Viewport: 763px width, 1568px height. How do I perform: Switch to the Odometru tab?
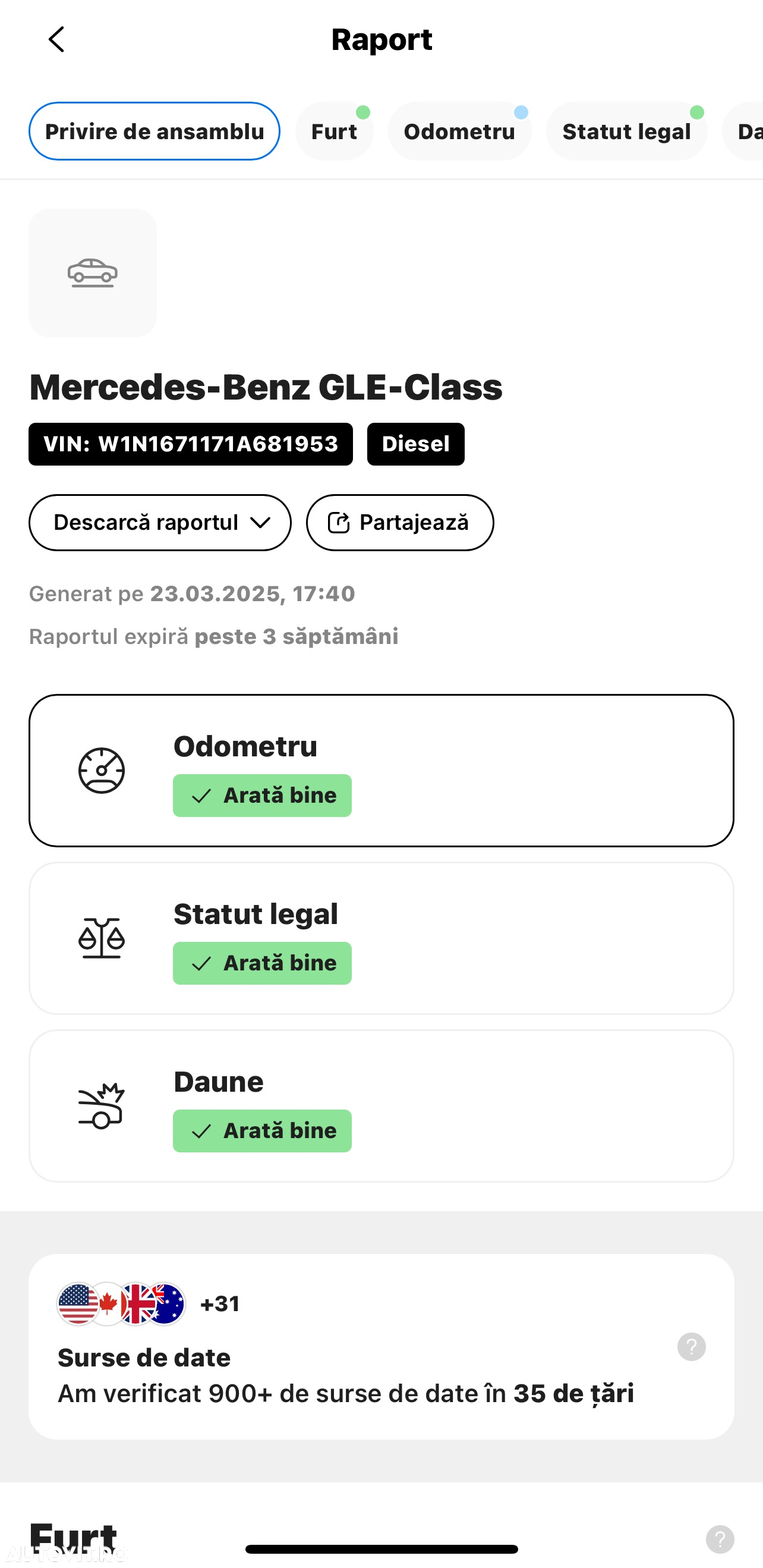459,131
